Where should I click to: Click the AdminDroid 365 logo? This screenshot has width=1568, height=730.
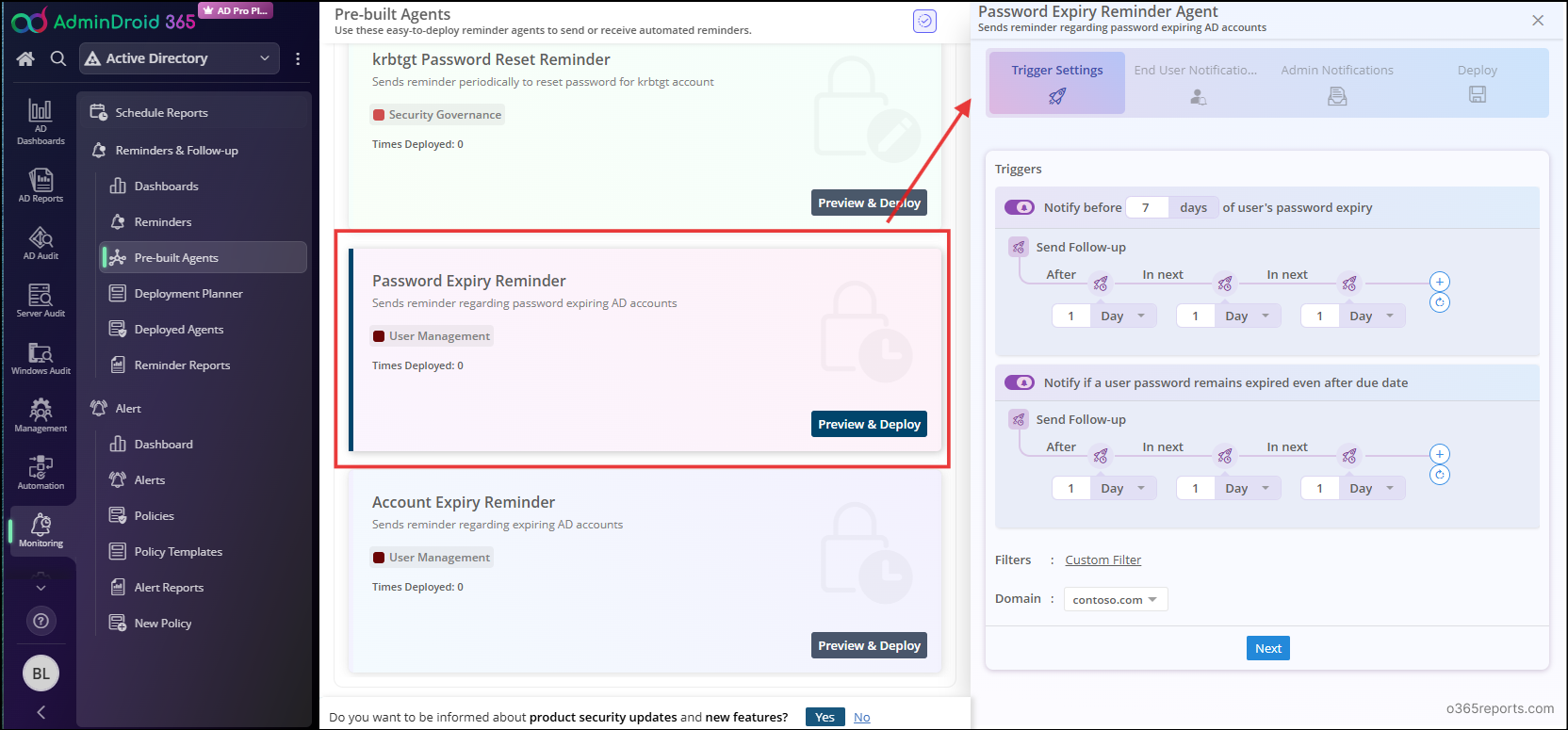pyautogui.click(x=104, y=21)
